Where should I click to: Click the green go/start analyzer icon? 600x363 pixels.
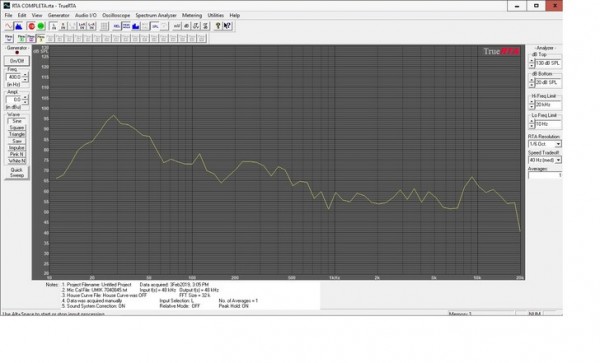coord(41,26)
